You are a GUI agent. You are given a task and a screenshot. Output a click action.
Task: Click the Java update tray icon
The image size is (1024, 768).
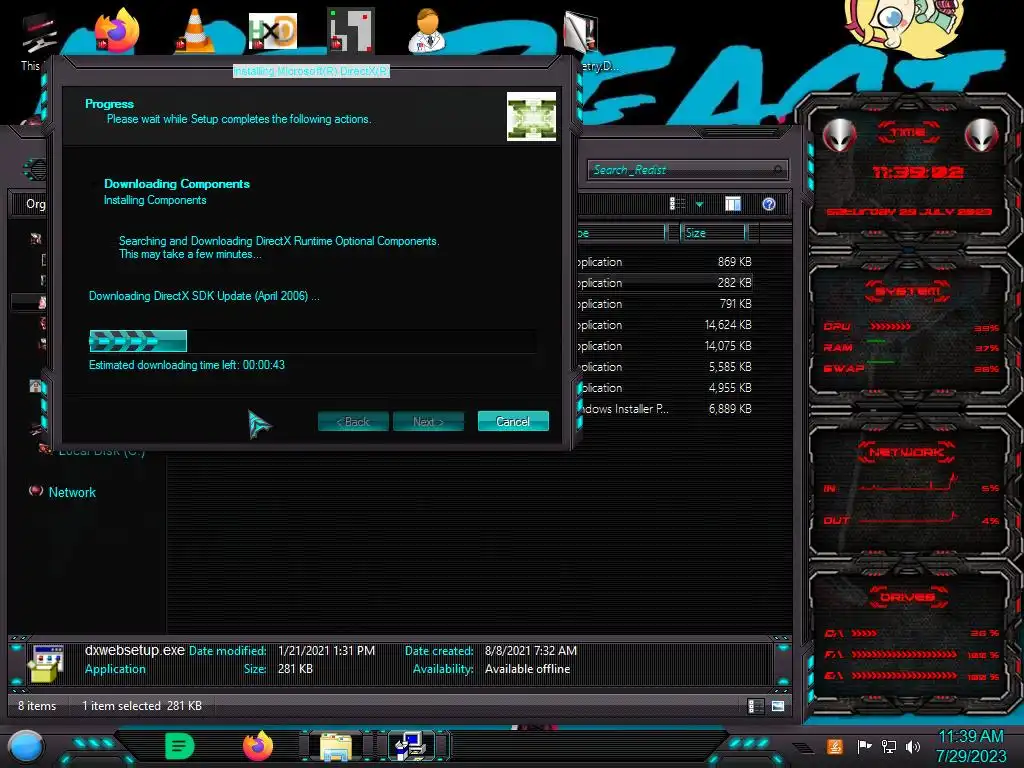pos(835,746)
